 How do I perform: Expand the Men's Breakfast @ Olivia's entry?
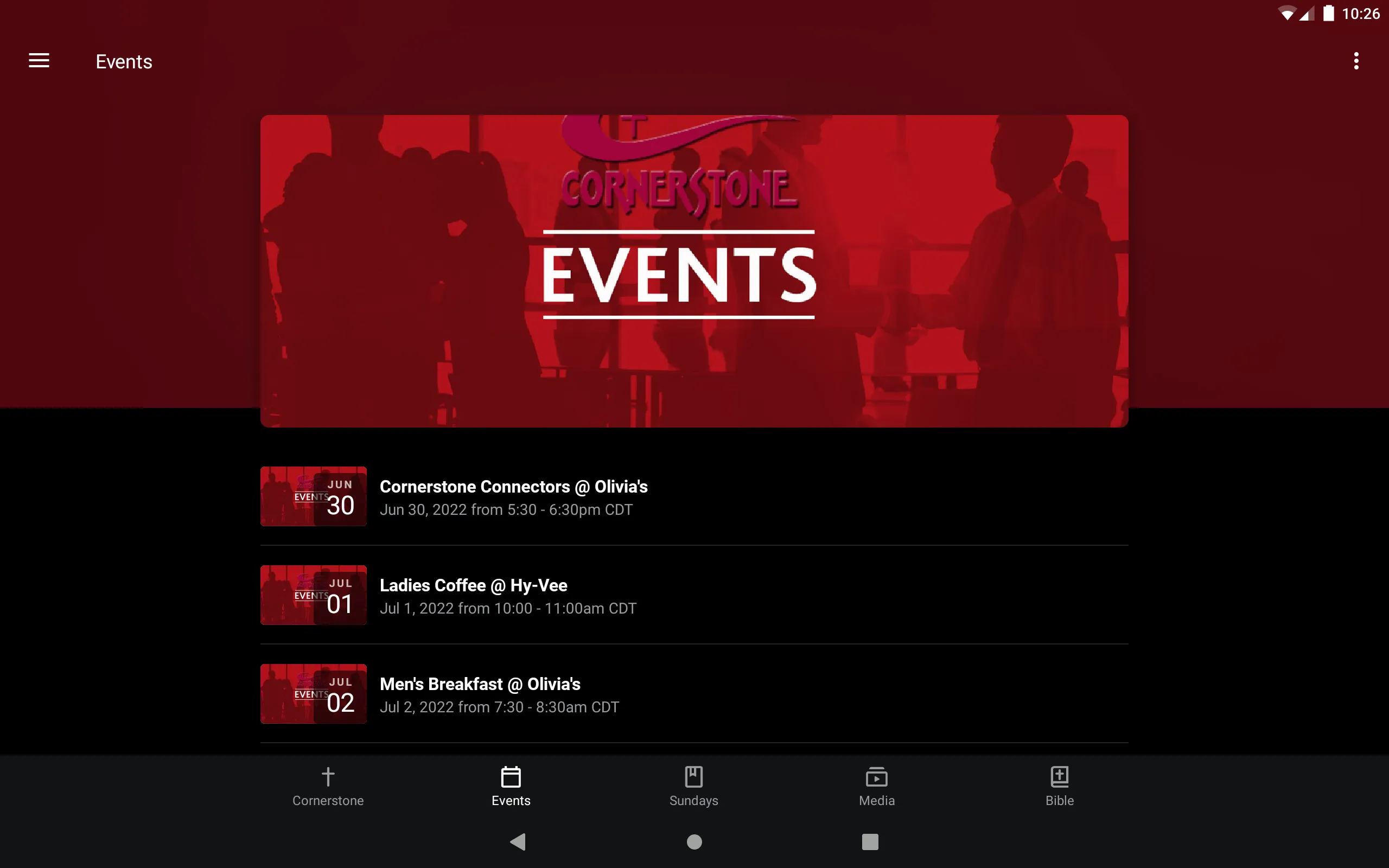pos(694,694)
